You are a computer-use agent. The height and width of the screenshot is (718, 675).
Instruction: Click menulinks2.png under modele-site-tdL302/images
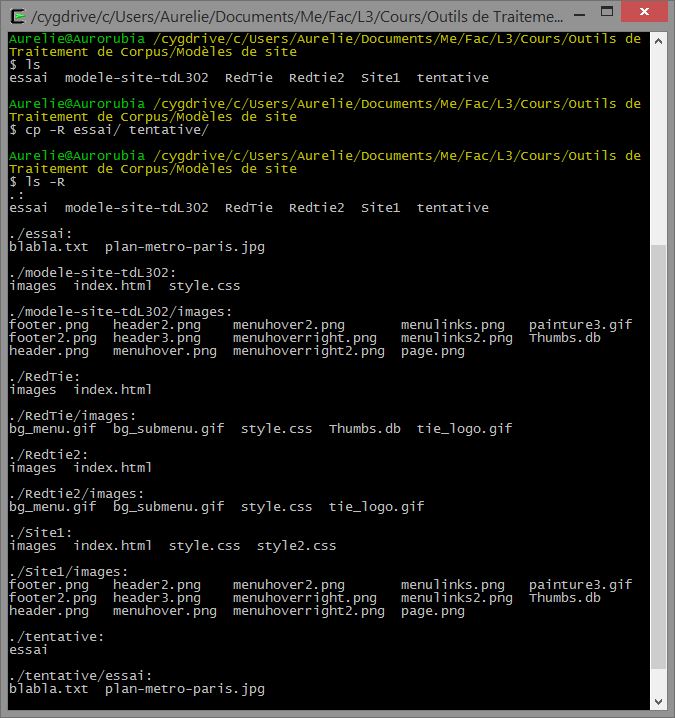(x=457, y=338)
